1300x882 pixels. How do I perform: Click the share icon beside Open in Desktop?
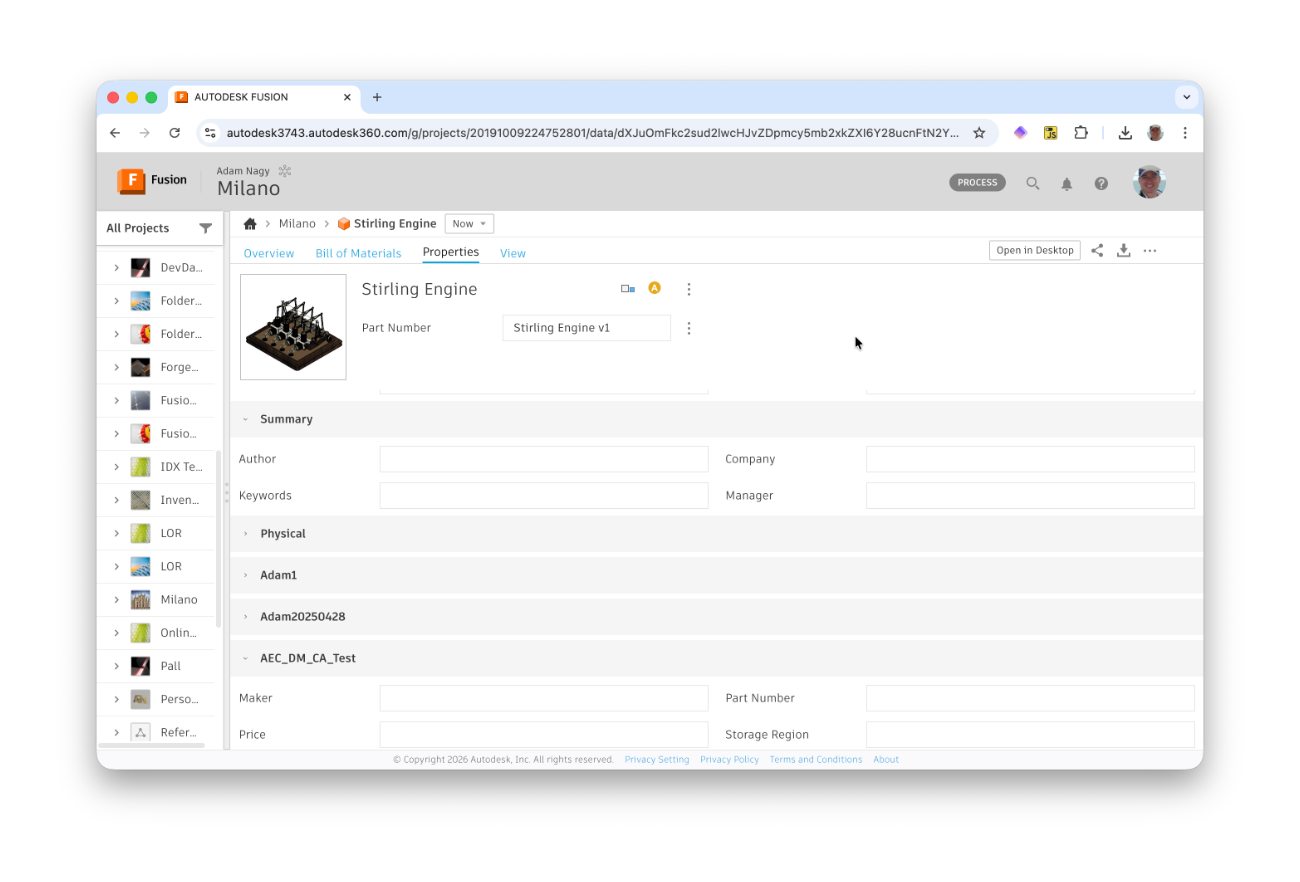(x=1097, y=251)
